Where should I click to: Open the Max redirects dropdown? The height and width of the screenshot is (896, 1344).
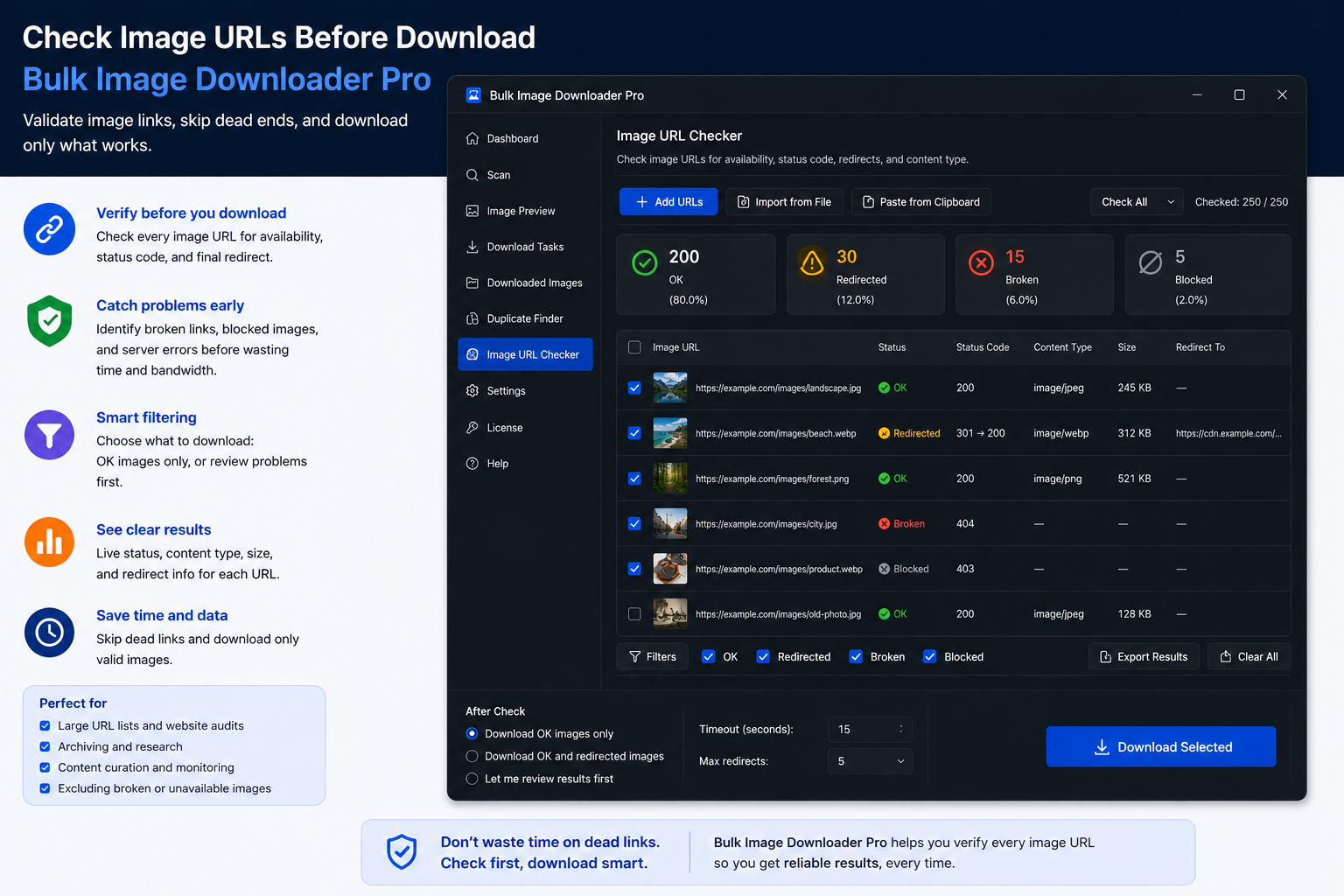870,761
